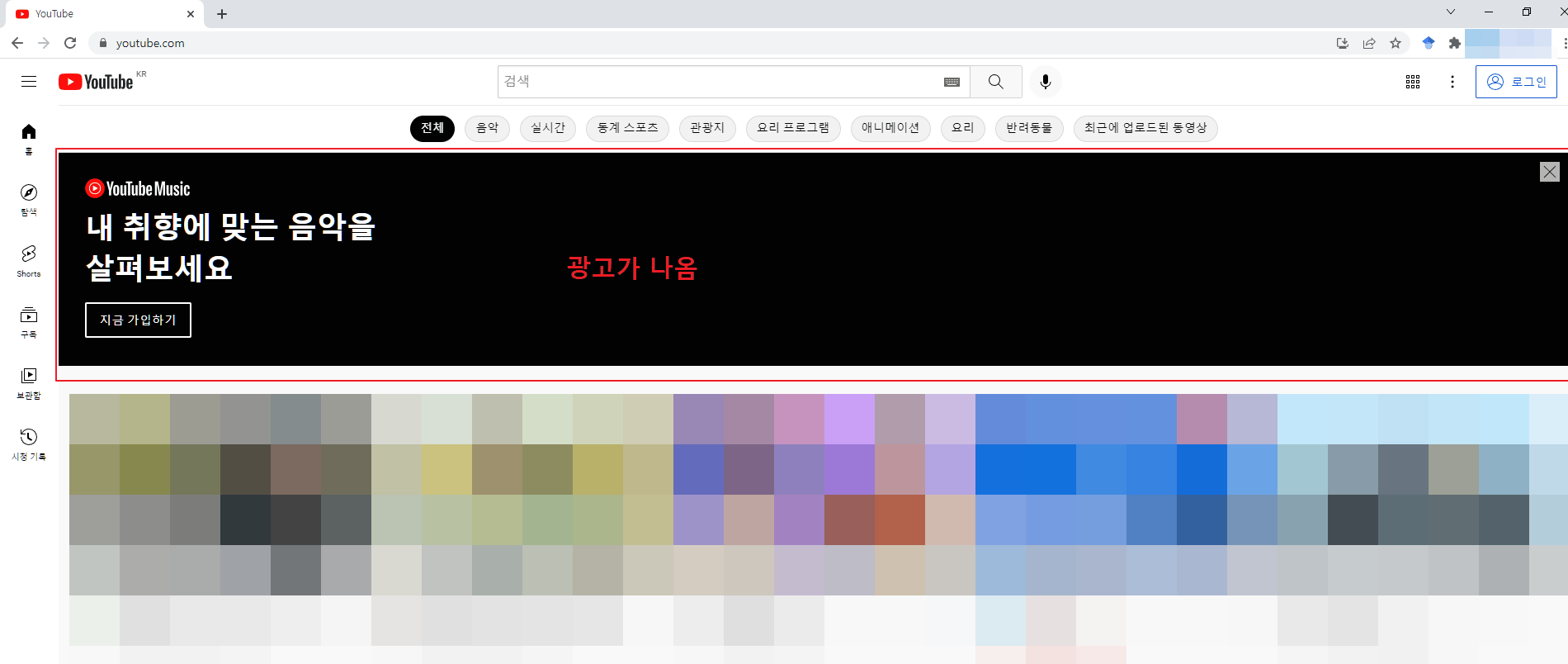The width and height of the screenshot is (1568, 664).
Task: Open Subscriptions (구독) in the sidebar
Action: [x=29, y=322]
